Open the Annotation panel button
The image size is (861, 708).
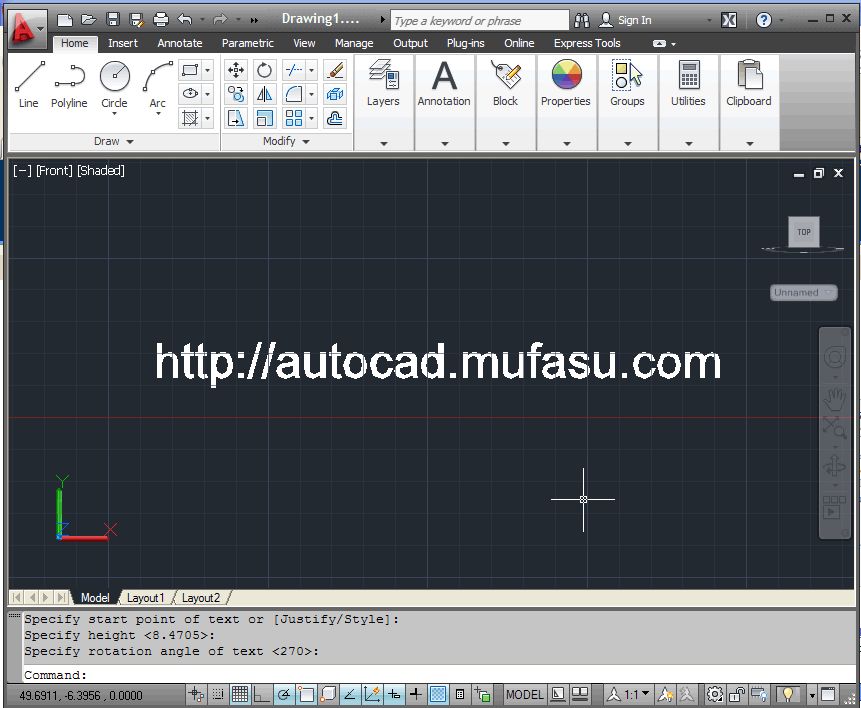tap(444, 102)
